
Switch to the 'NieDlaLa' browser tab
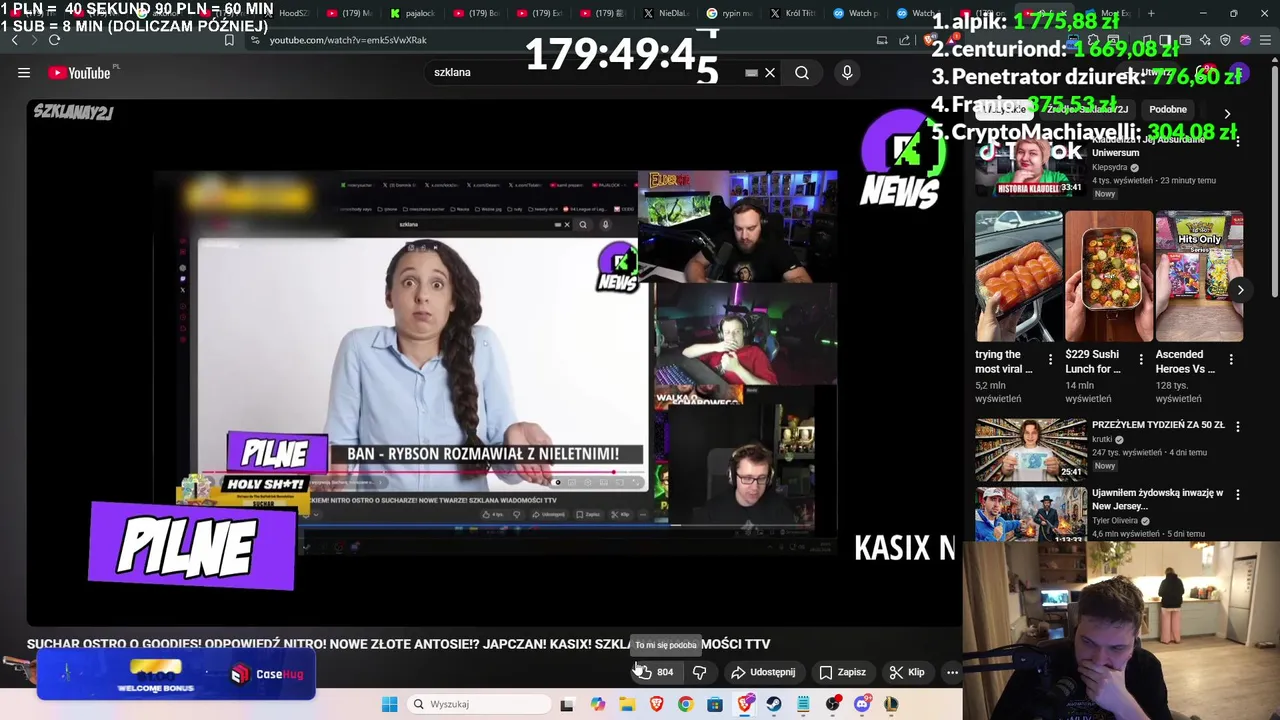point(665,13)
